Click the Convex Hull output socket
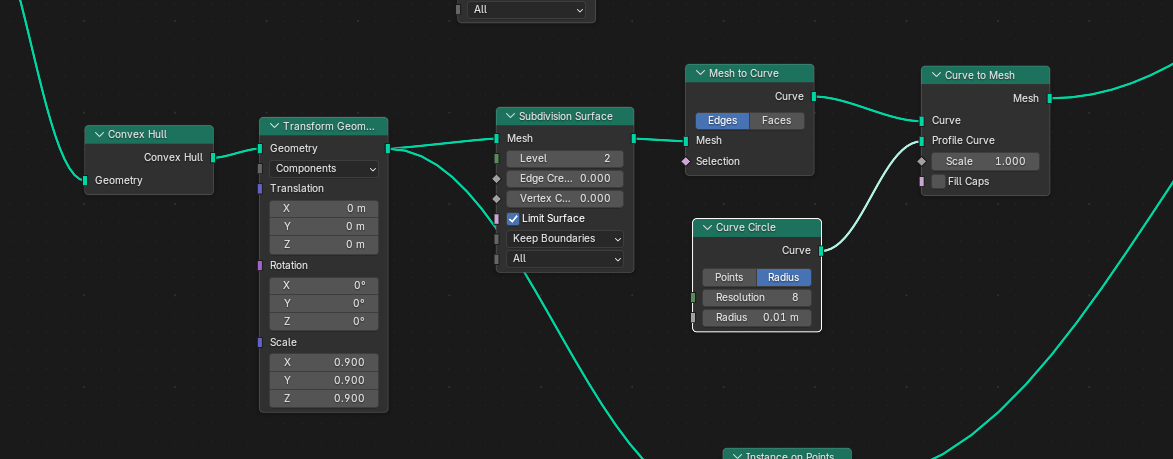This screenshot has width=1173, height=459. coord(213,158)
